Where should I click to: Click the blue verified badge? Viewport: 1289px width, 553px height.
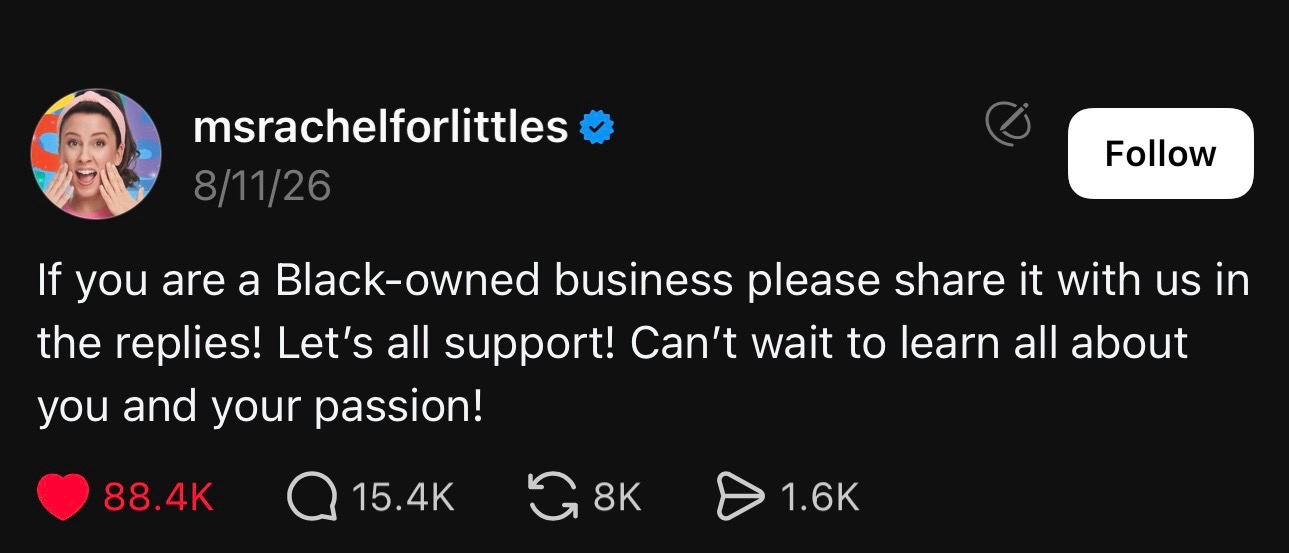597,128
